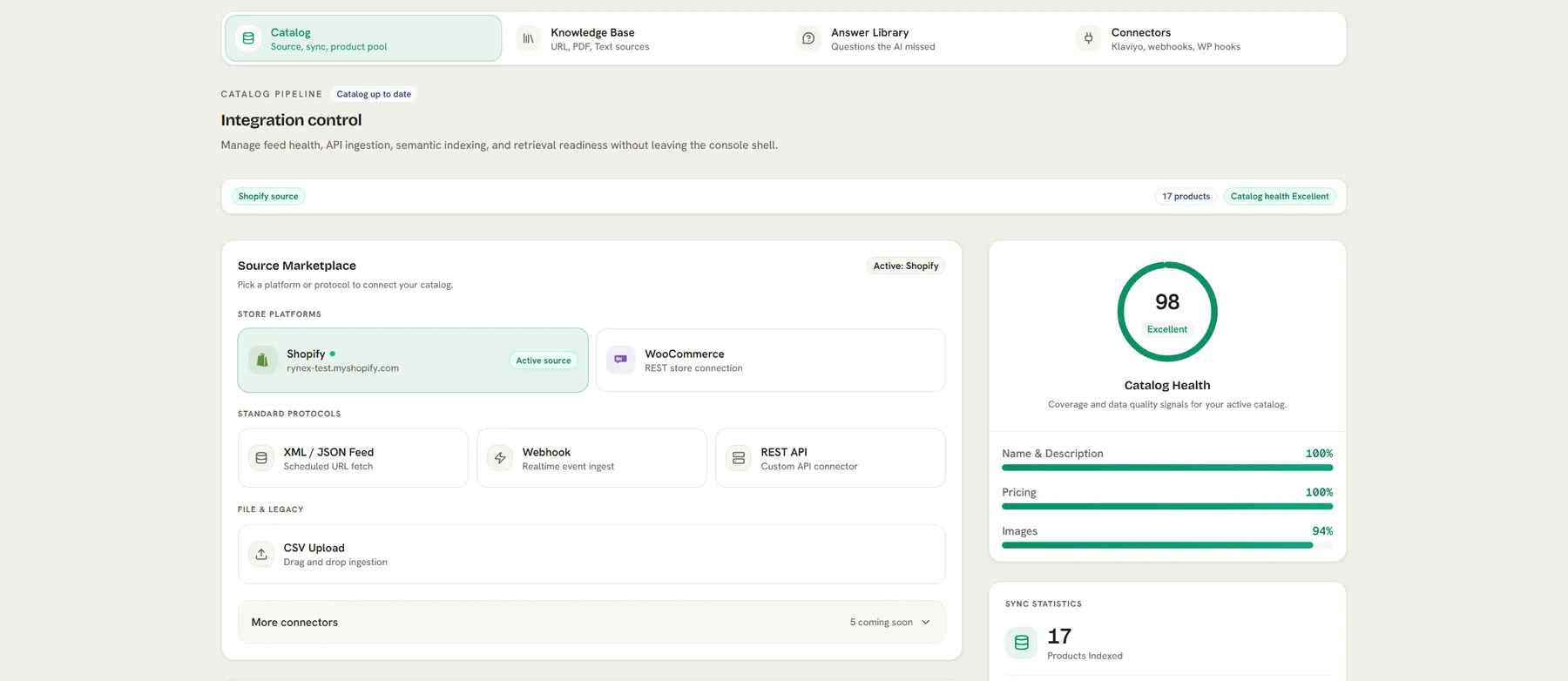This screenshot has width=1568, height=681.
Task: Click the CSV Upload arrow icon
Action: (261, 554)
